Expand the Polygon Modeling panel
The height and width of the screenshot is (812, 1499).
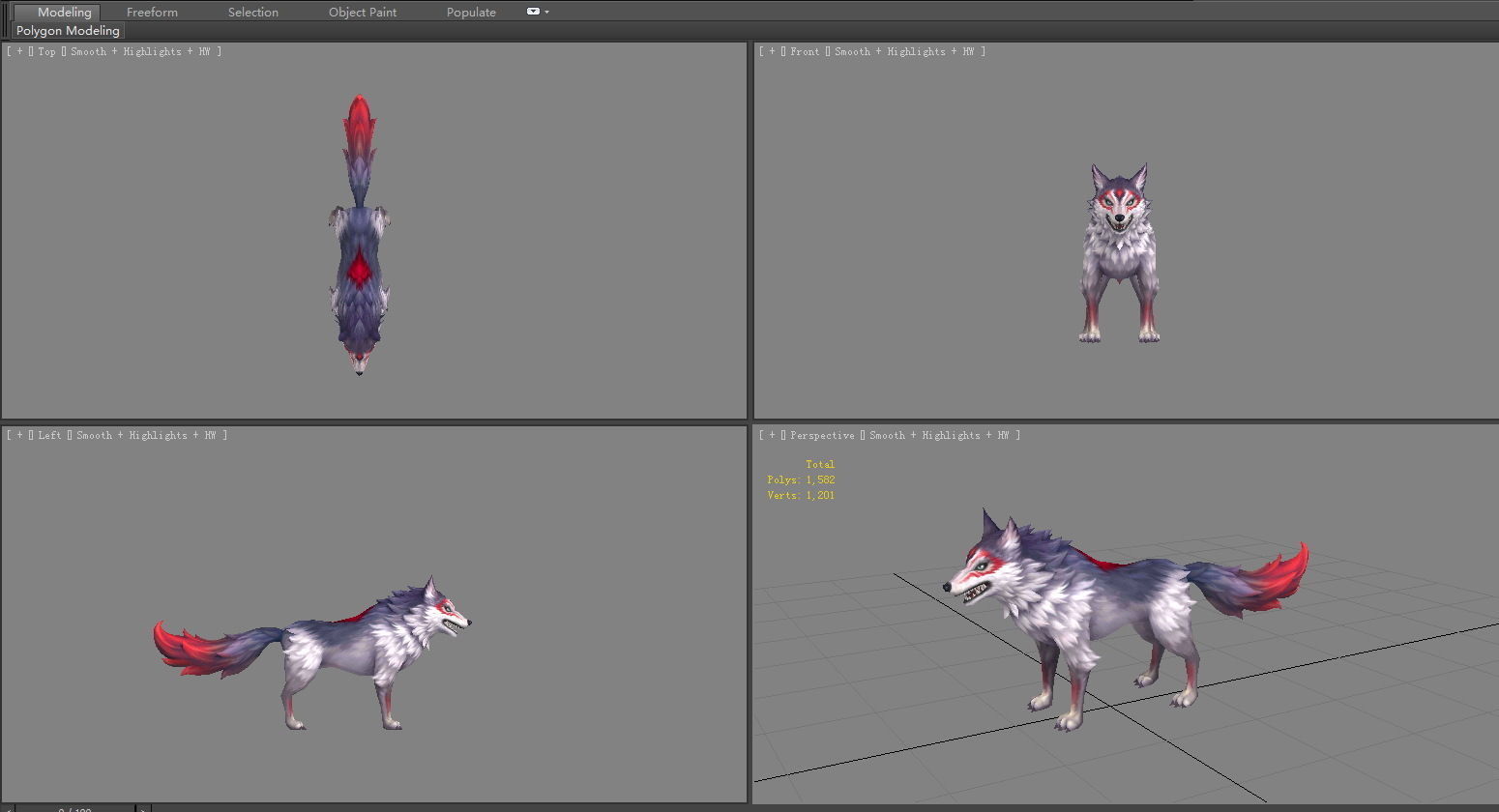tap(67, 30)
